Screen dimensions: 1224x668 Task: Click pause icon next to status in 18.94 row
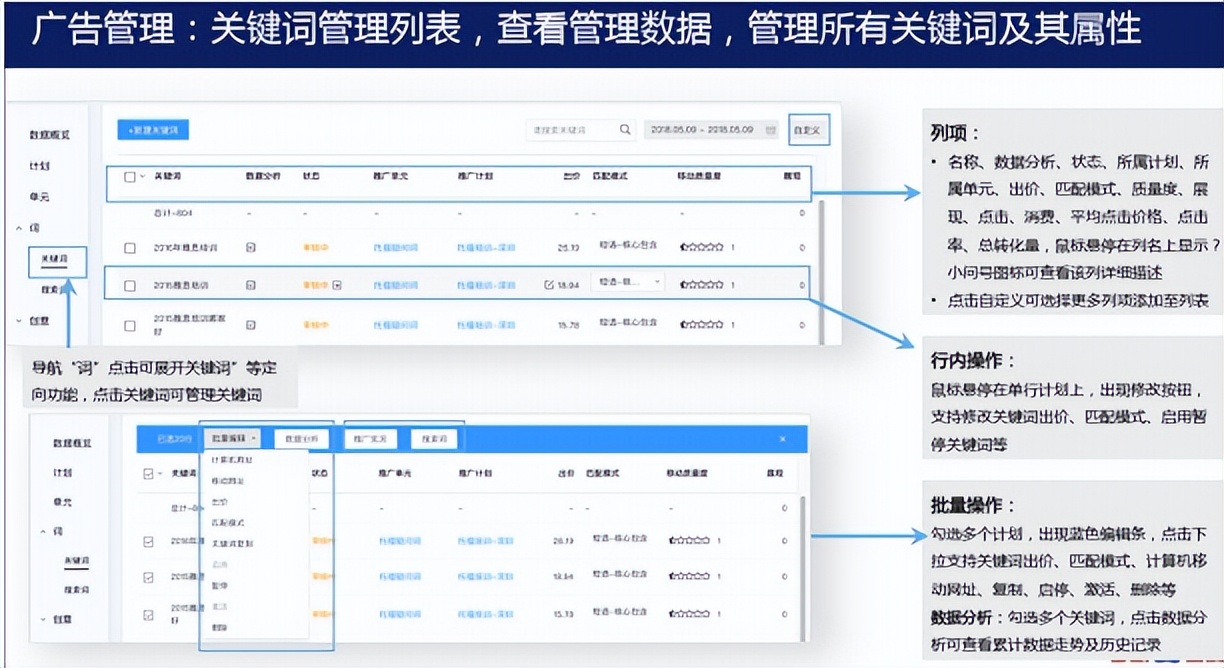coord(337,285)
